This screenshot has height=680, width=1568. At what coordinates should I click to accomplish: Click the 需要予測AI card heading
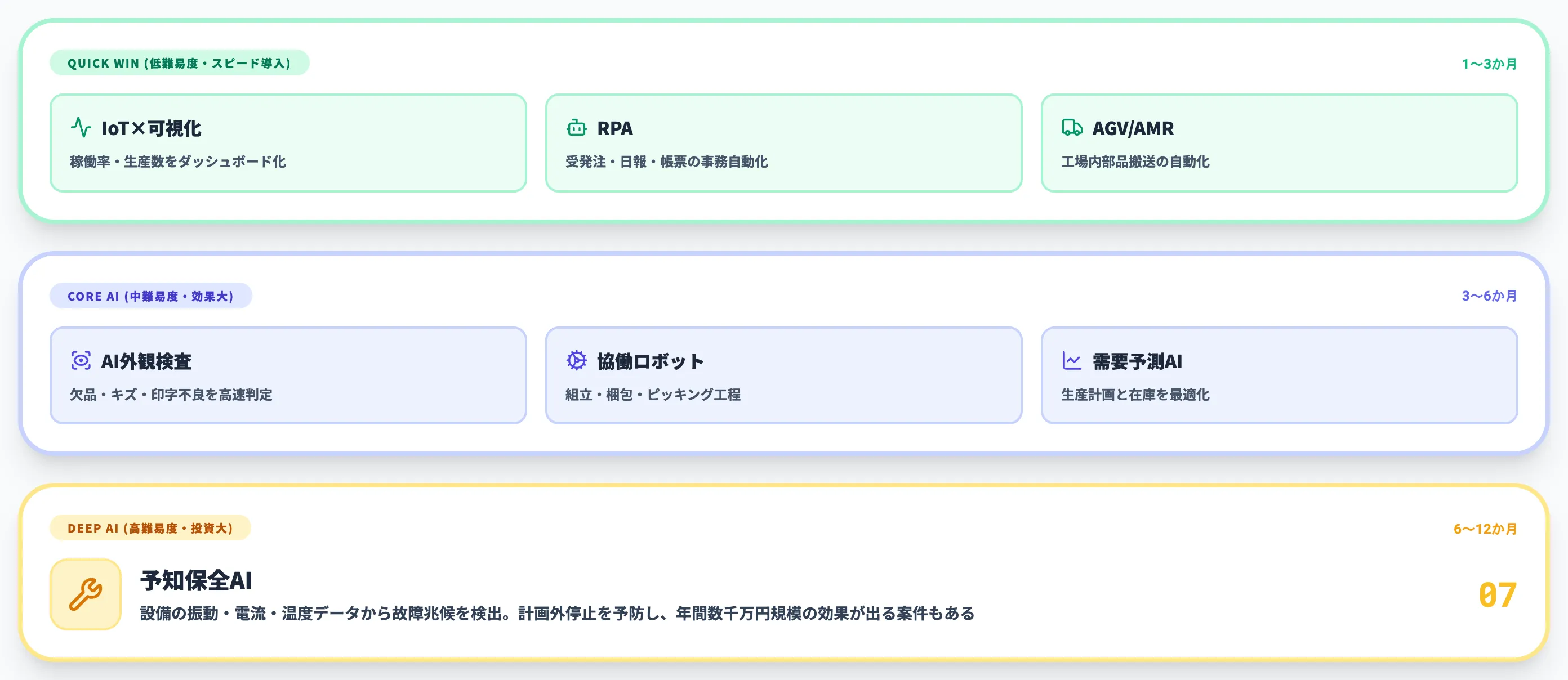1137,361
